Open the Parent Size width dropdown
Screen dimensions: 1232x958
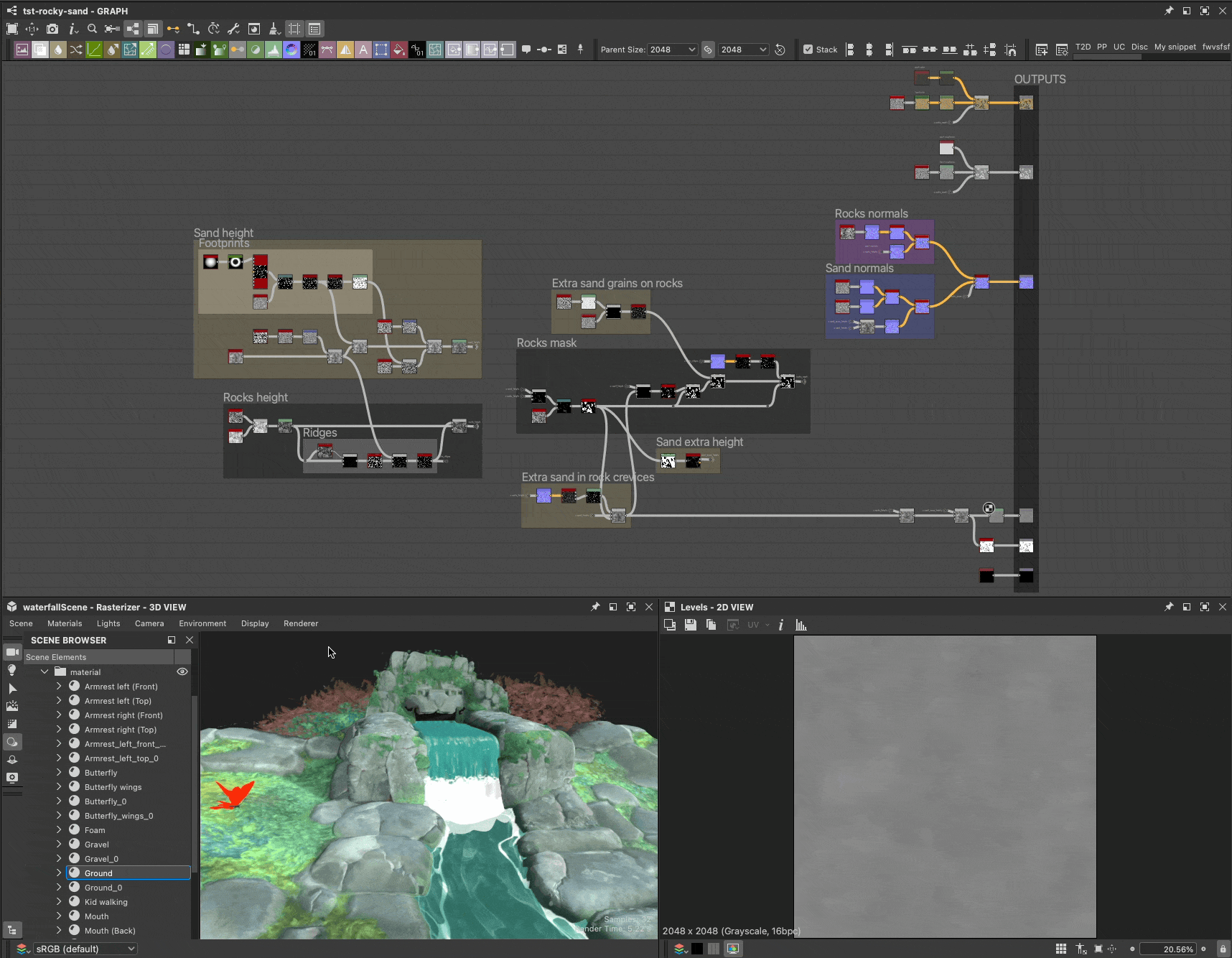point(672,50)
